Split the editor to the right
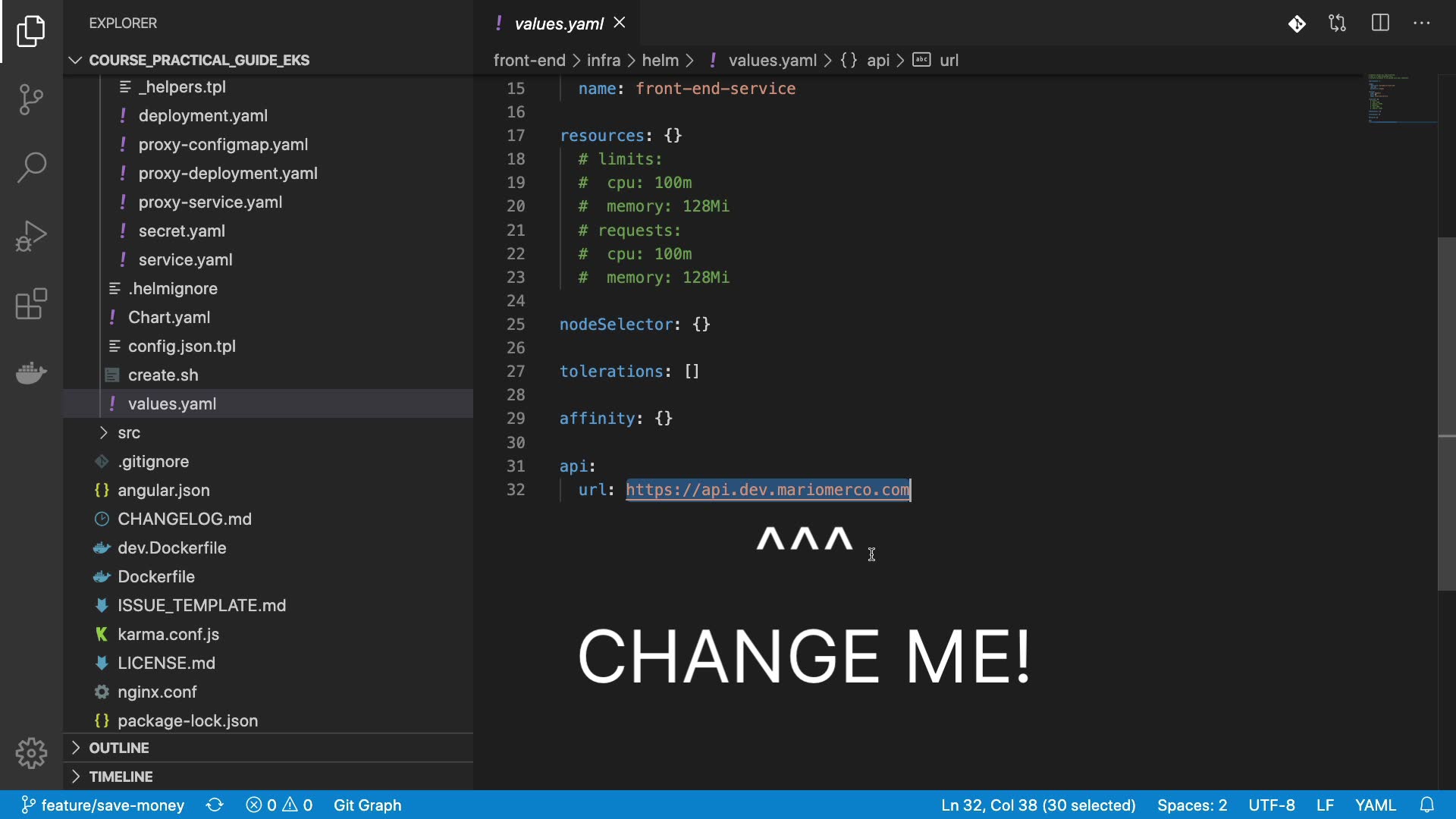 click(x=1380, y=24)
